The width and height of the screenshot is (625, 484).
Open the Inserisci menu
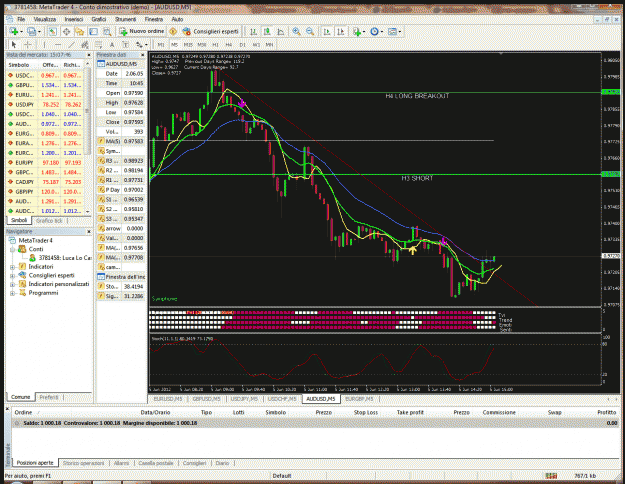pos(74,19)
